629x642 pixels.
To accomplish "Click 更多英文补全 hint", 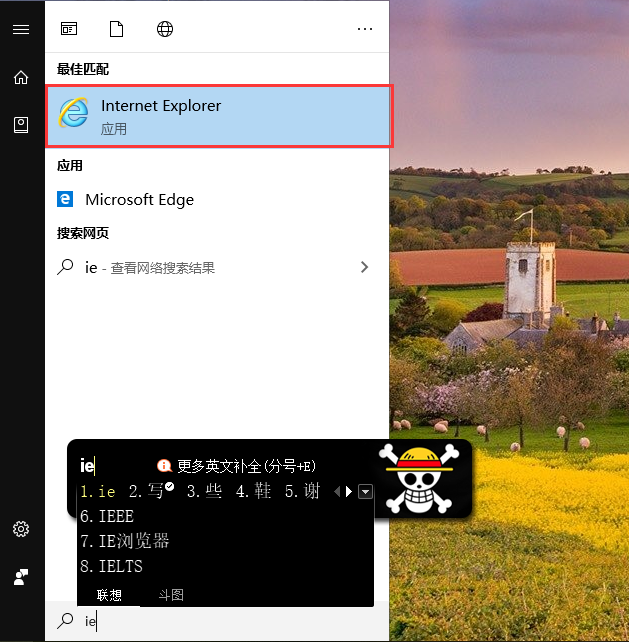I will [247, 466].
